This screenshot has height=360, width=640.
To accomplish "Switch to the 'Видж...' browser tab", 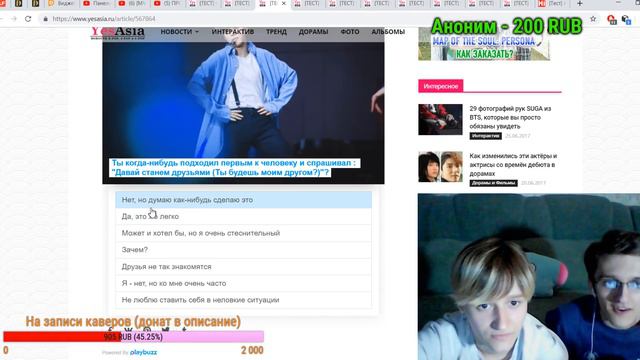I will tap(61, 4).
